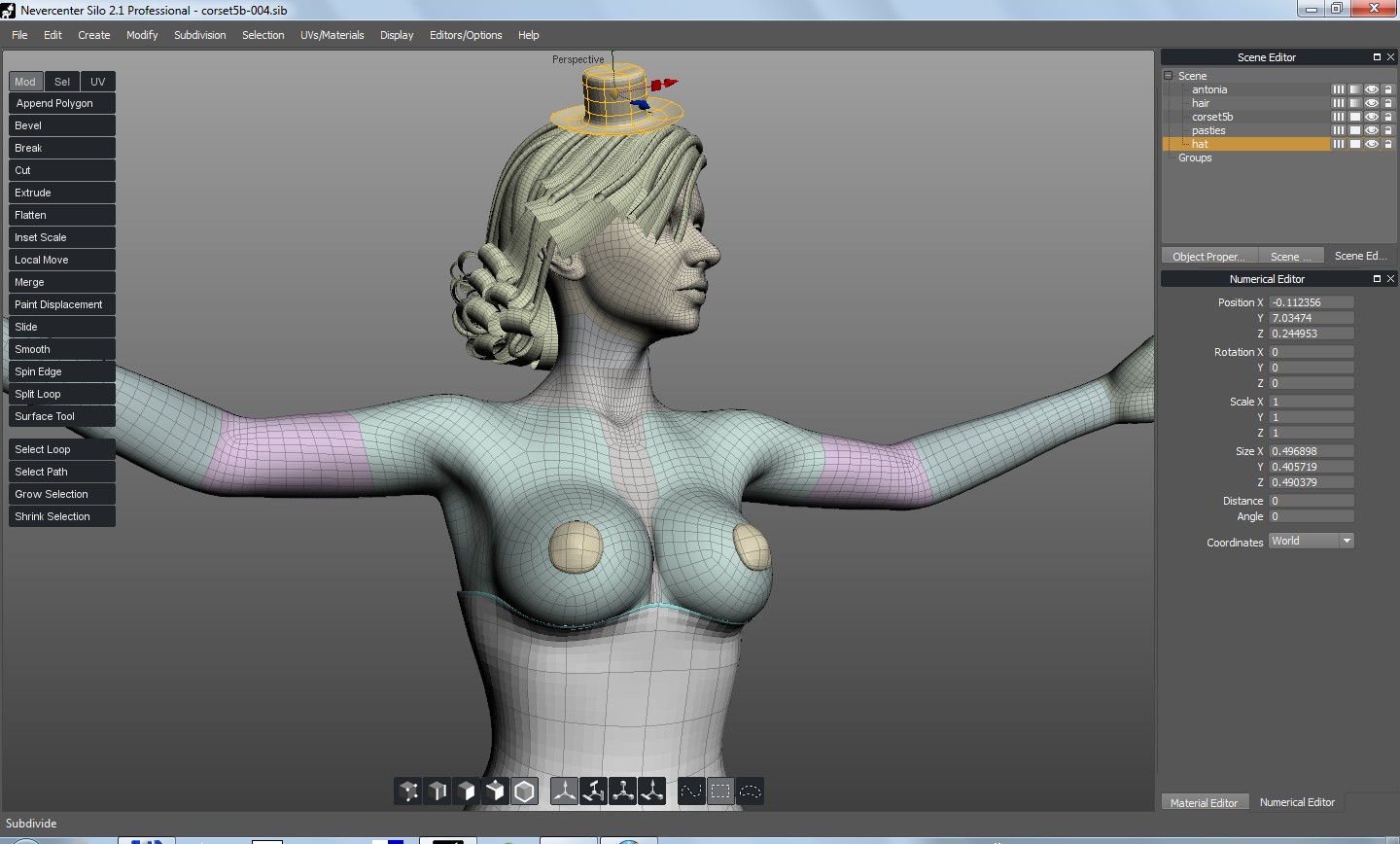Change the pasties display color swatch
Image resolution: width=1400 pixels, height=844 pixels.
(x=1354, y=130)
